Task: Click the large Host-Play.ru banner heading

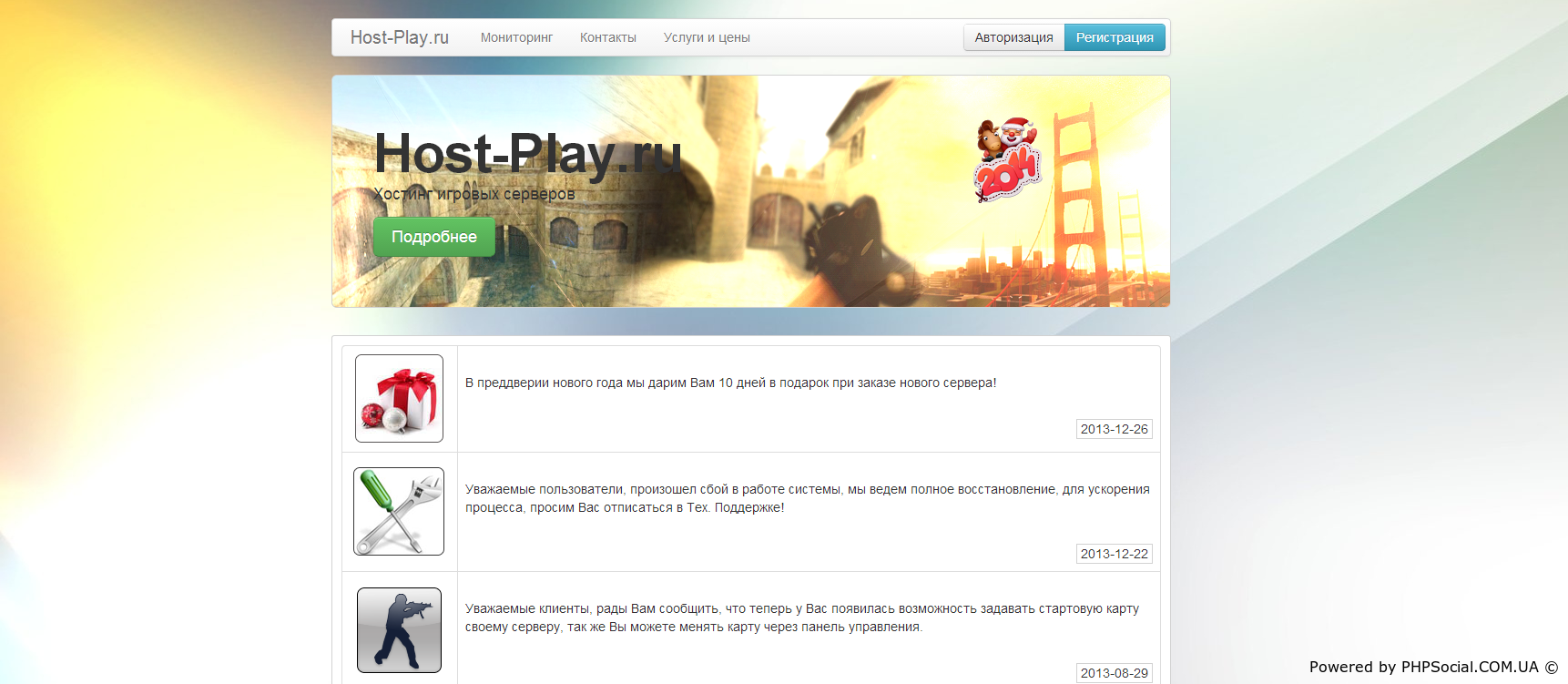Action: point(527,153)
